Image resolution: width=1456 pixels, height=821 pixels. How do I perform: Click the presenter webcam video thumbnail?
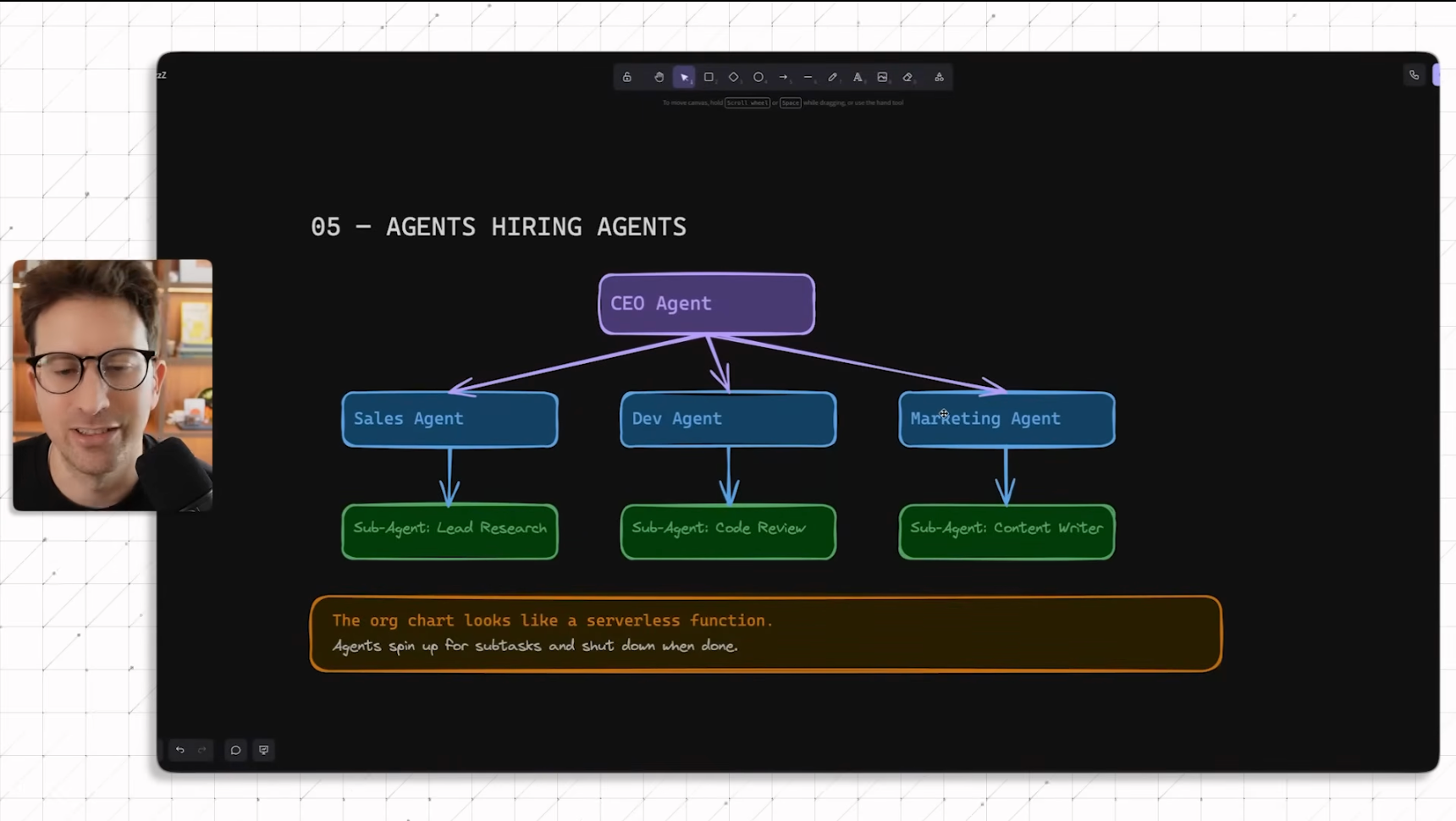pyautogui.click(x=112, y=385)
